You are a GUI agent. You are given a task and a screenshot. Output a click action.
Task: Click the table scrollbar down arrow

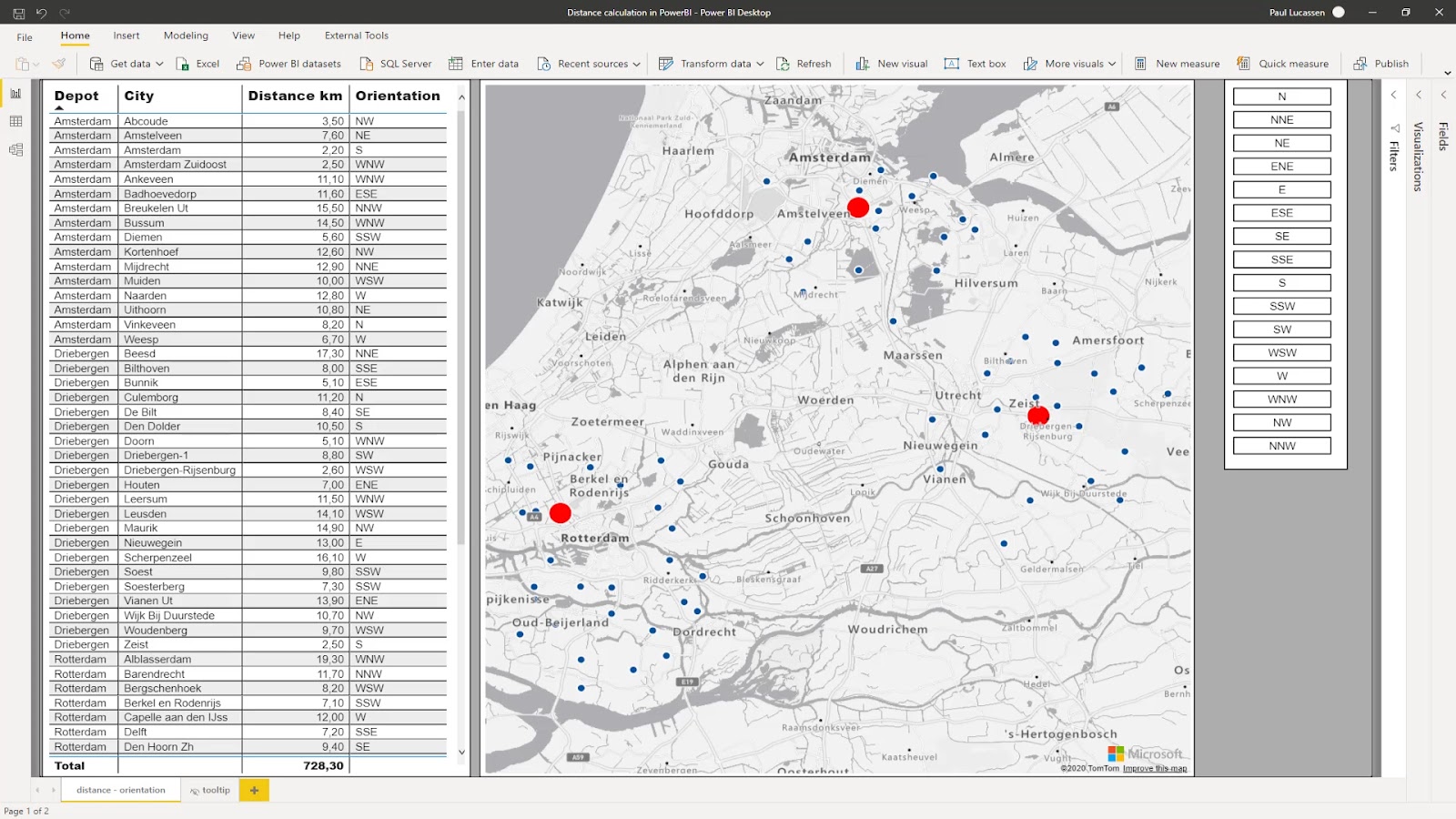point(461,753)
